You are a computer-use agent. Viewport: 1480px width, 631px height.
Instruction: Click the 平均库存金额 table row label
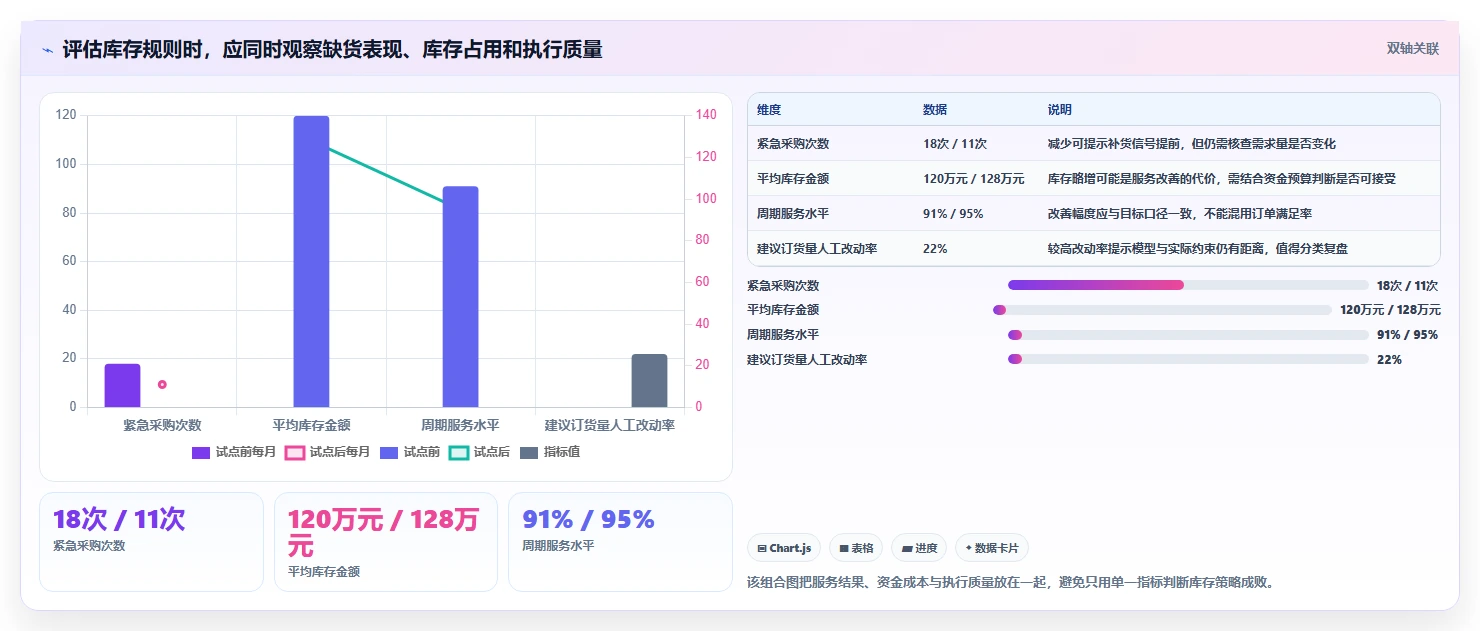793,179
